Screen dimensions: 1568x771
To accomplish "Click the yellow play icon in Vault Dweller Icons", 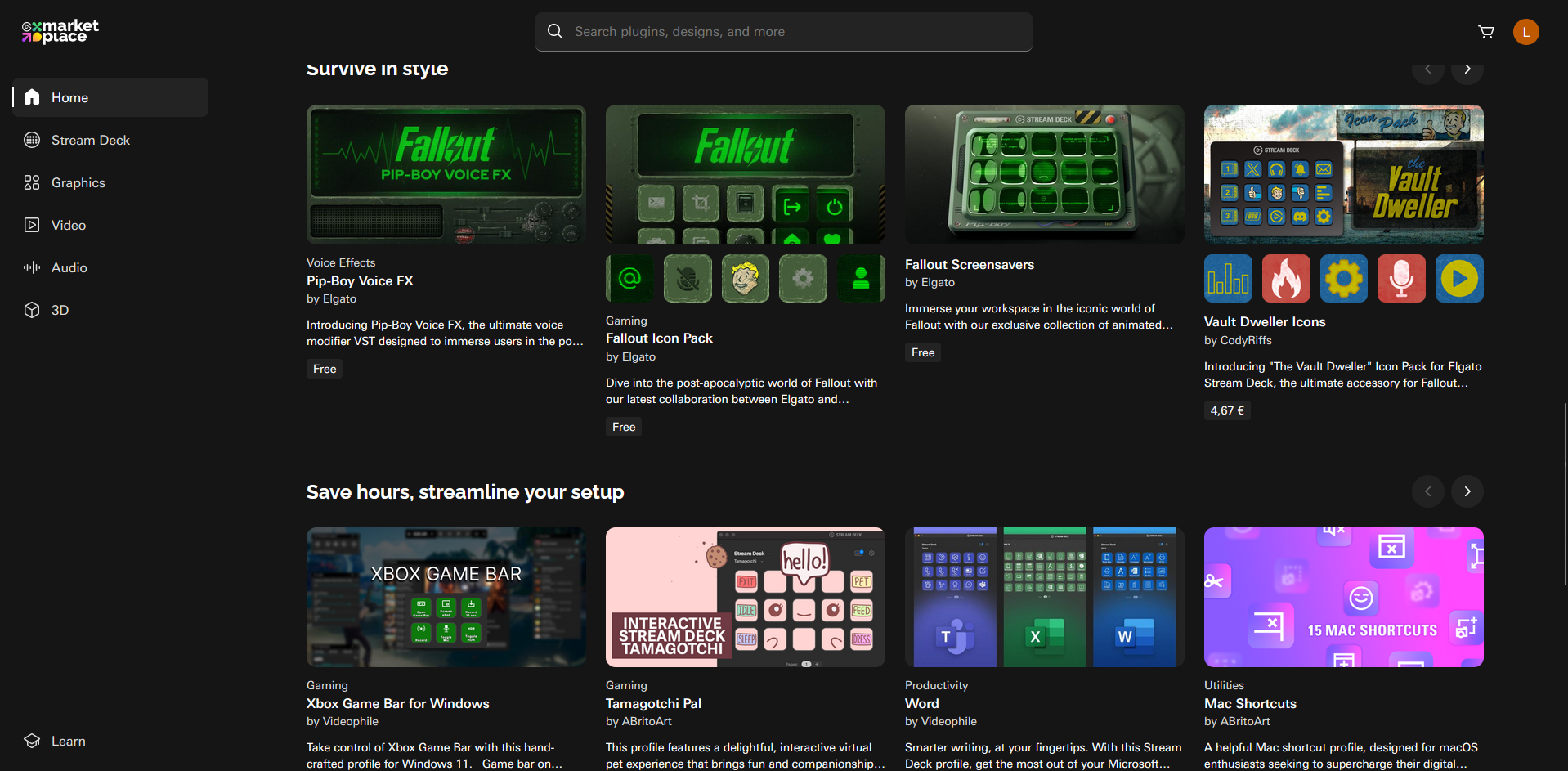I will [x=1458, y=279].
